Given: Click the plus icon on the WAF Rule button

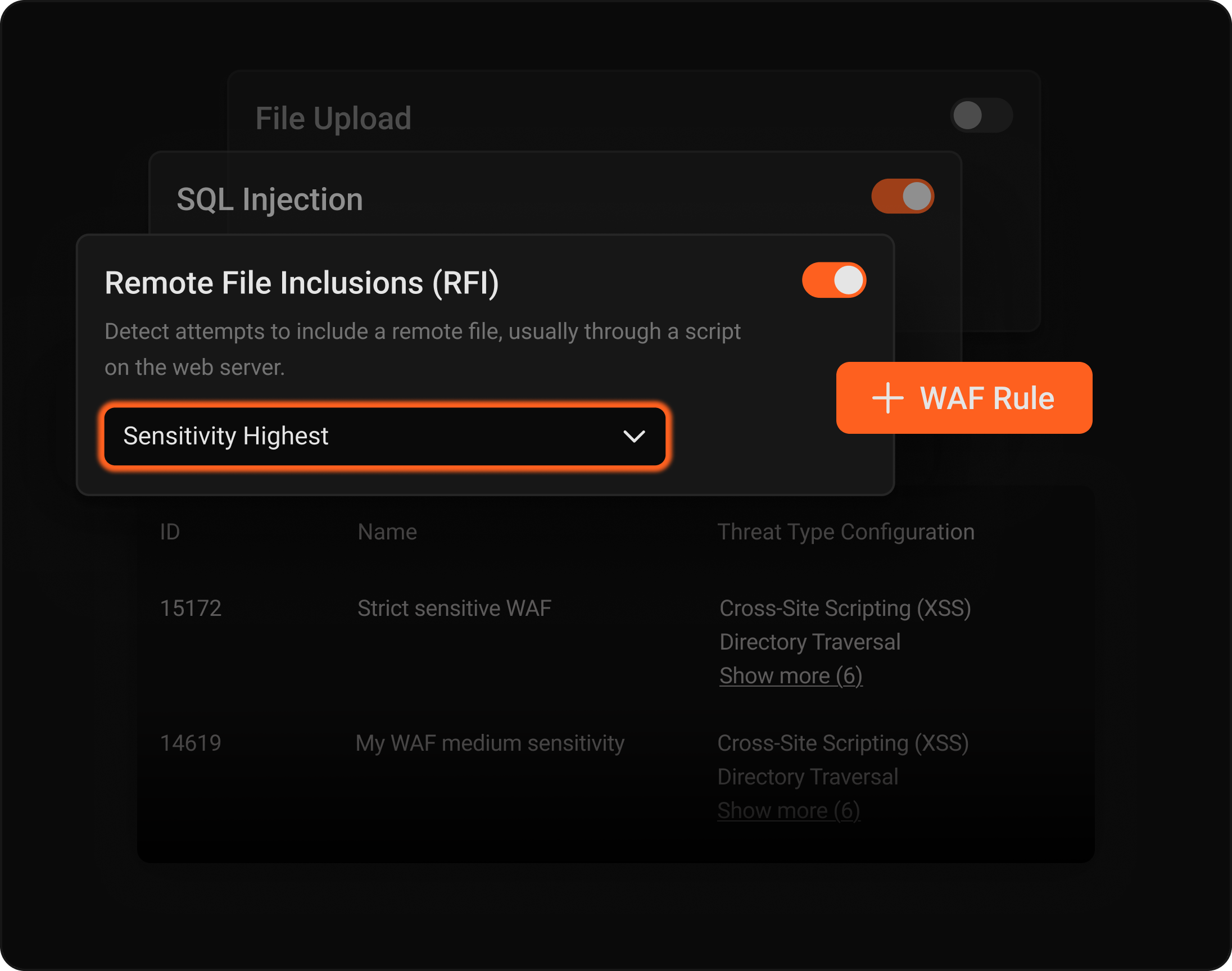Looking at the screenshot, I should coord(888,398).
